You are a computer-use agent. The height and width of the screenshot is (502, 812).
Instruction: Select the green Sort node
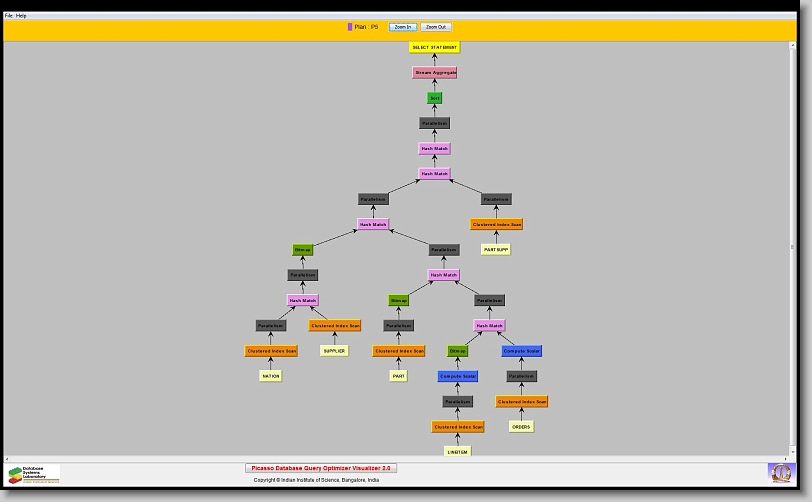pos(434,98)
